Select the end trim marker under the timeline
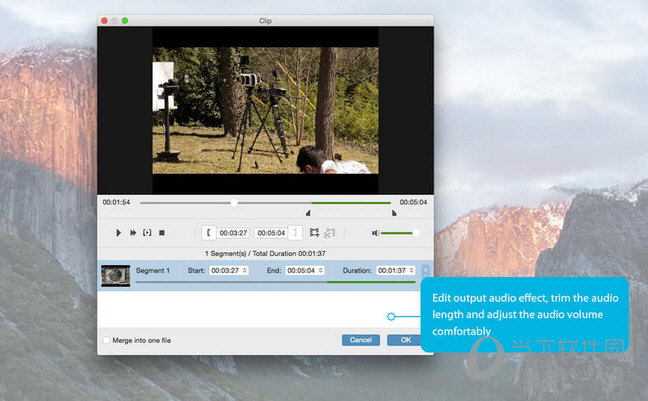648x401 pixels. coord(394,213)
